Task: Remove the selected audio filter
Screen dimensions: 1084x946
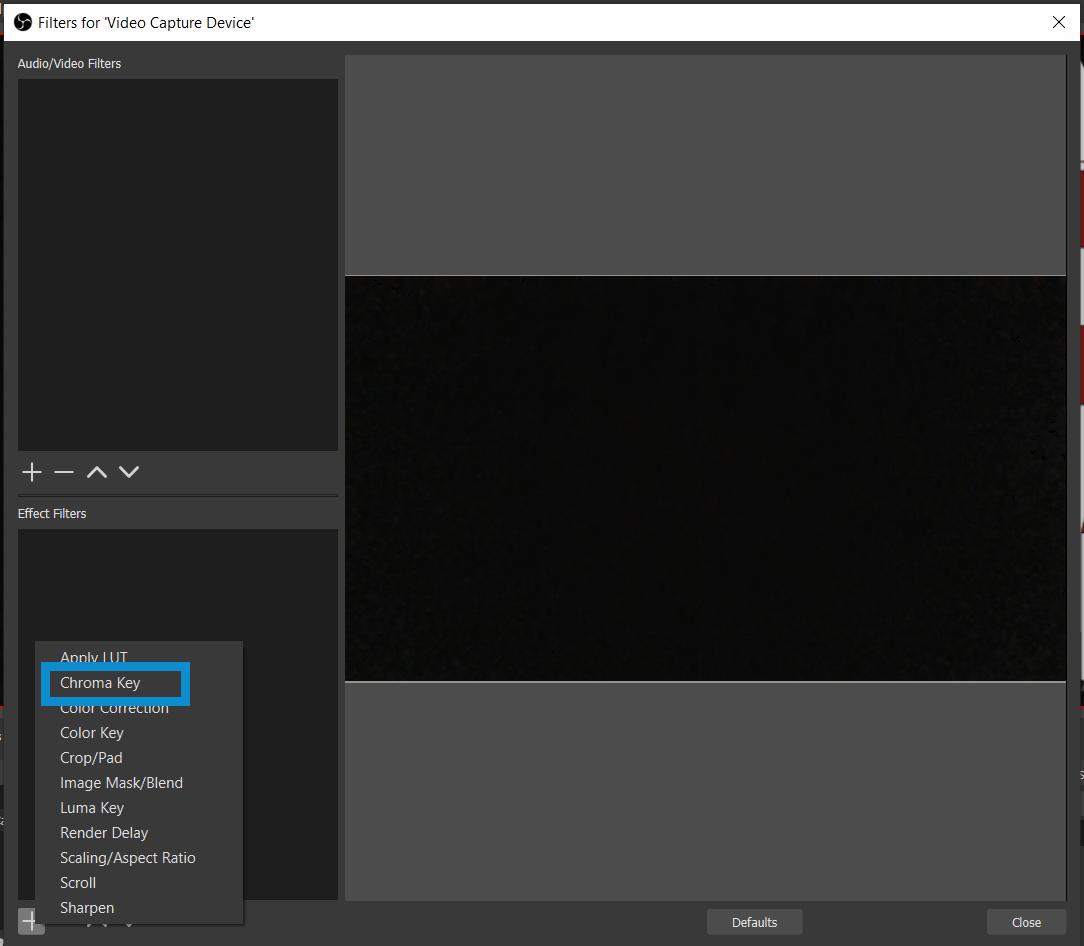Action: [64, 471]
